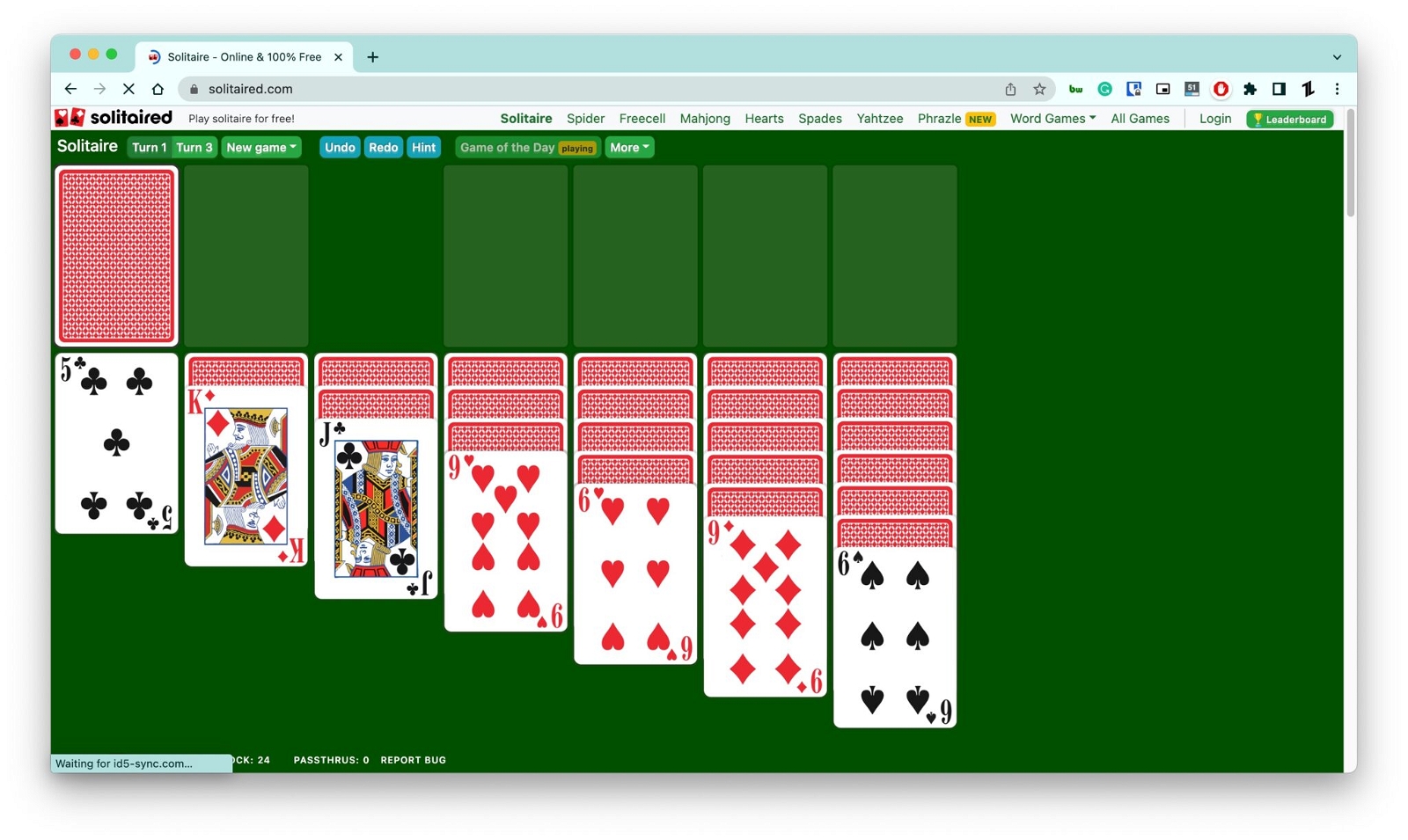The image size is (1408, 840).
Task: Go to Solitaire nav item
Action: point(526,119)
